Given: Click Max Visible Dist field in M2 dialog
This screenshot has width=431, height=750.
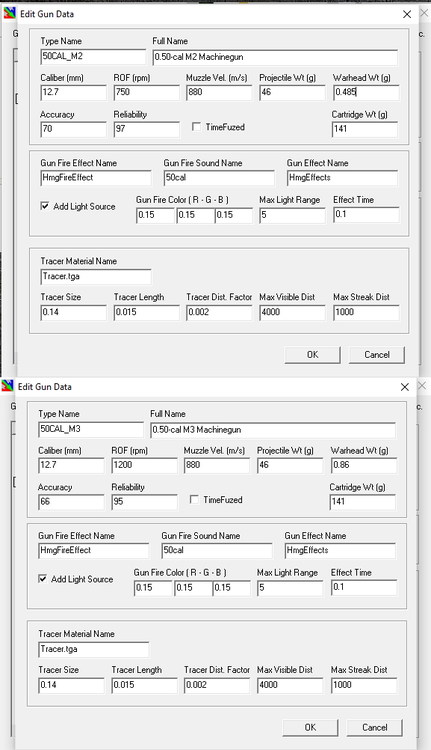Looking at the screenshot, I should click(292, 312).
